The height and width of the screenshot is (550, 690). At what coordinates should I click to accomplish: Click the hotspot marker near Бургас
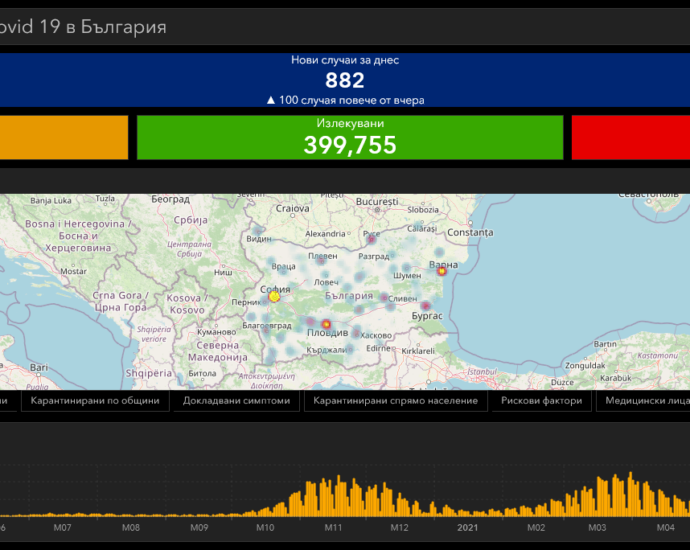point(426,305)
